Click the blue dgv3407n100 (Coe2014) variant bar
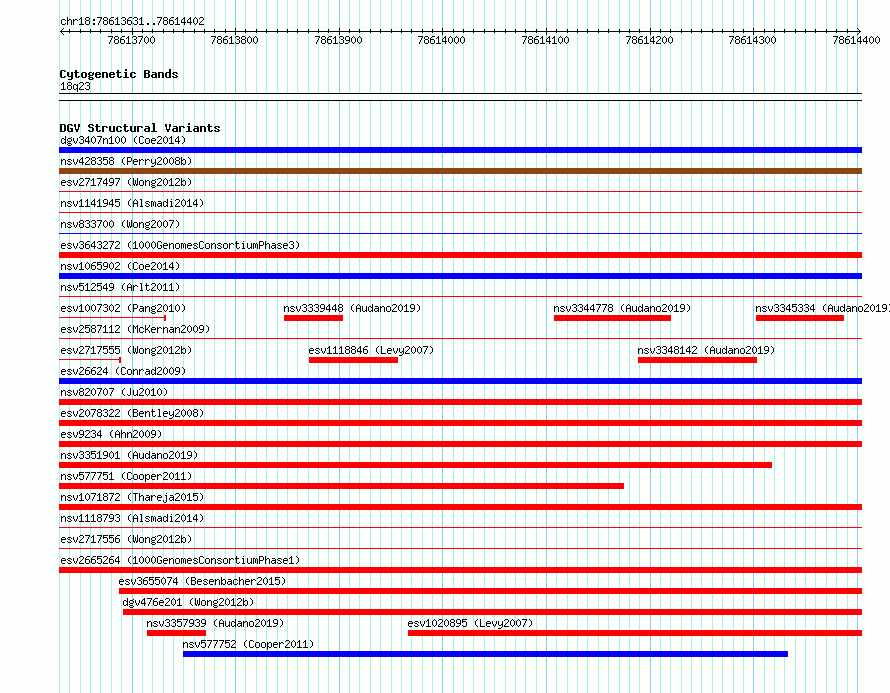The height and width of the screenshot is (693, 890). click(460, 150)
